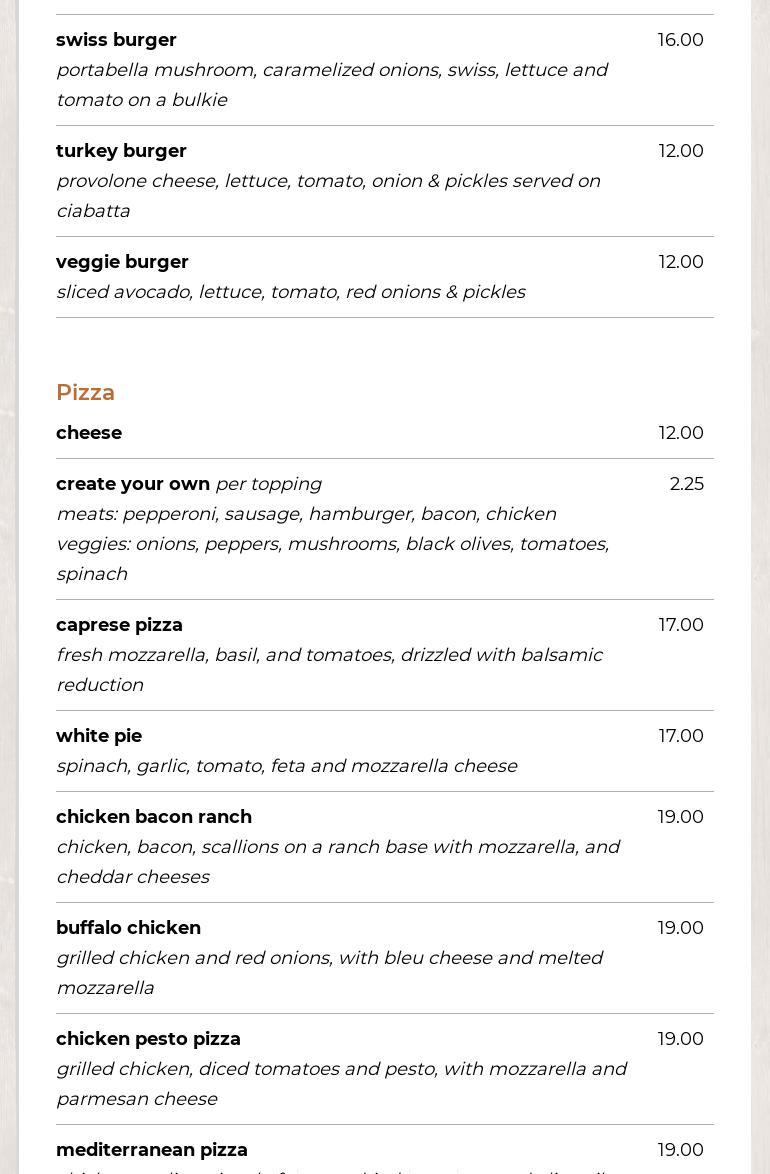Screen dimensions: 770x1174
Task: Select the white pie menu item
Action: [99, 736]
